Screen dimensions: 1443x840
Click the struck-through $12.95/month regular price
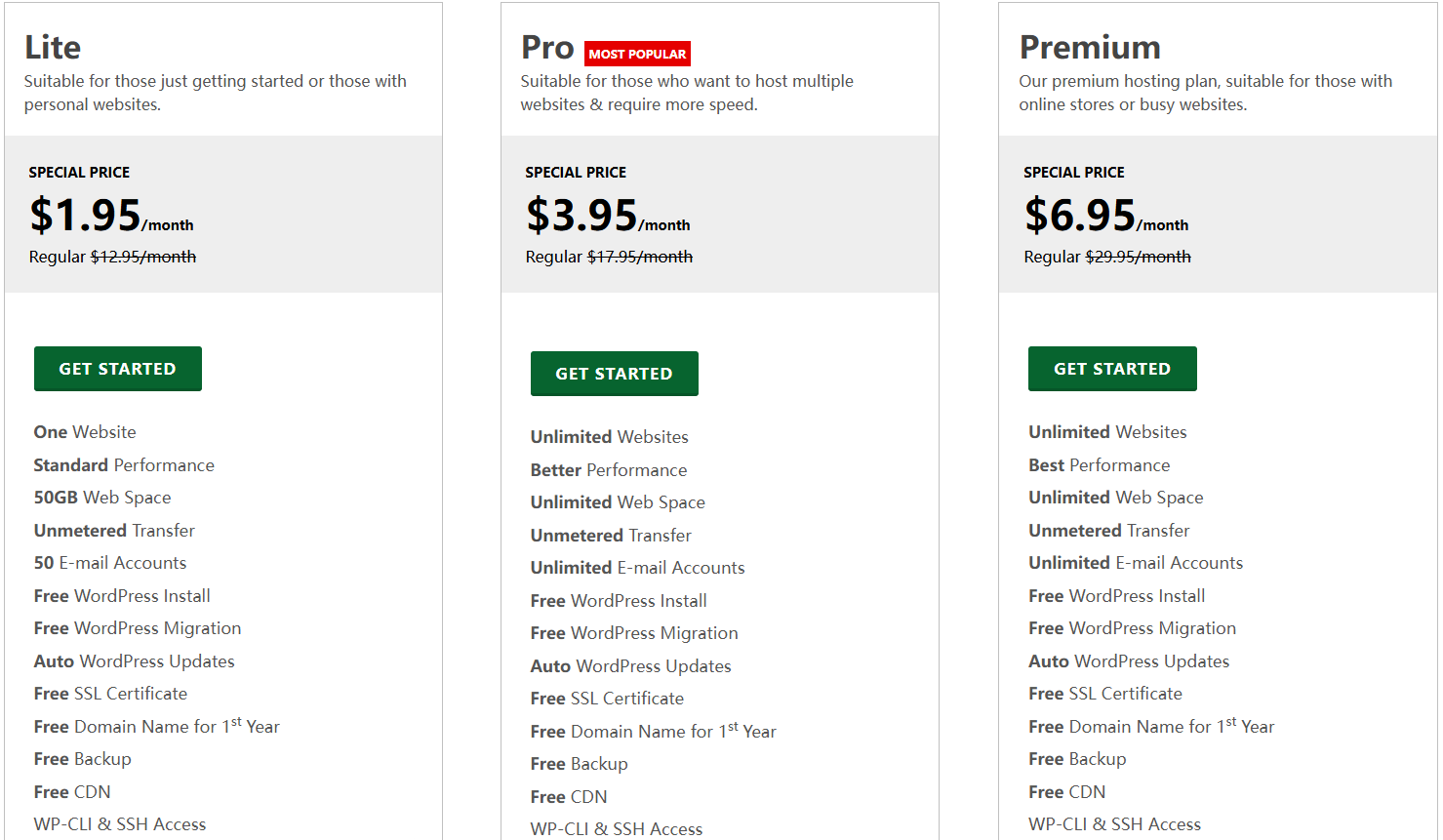(143, 257)
